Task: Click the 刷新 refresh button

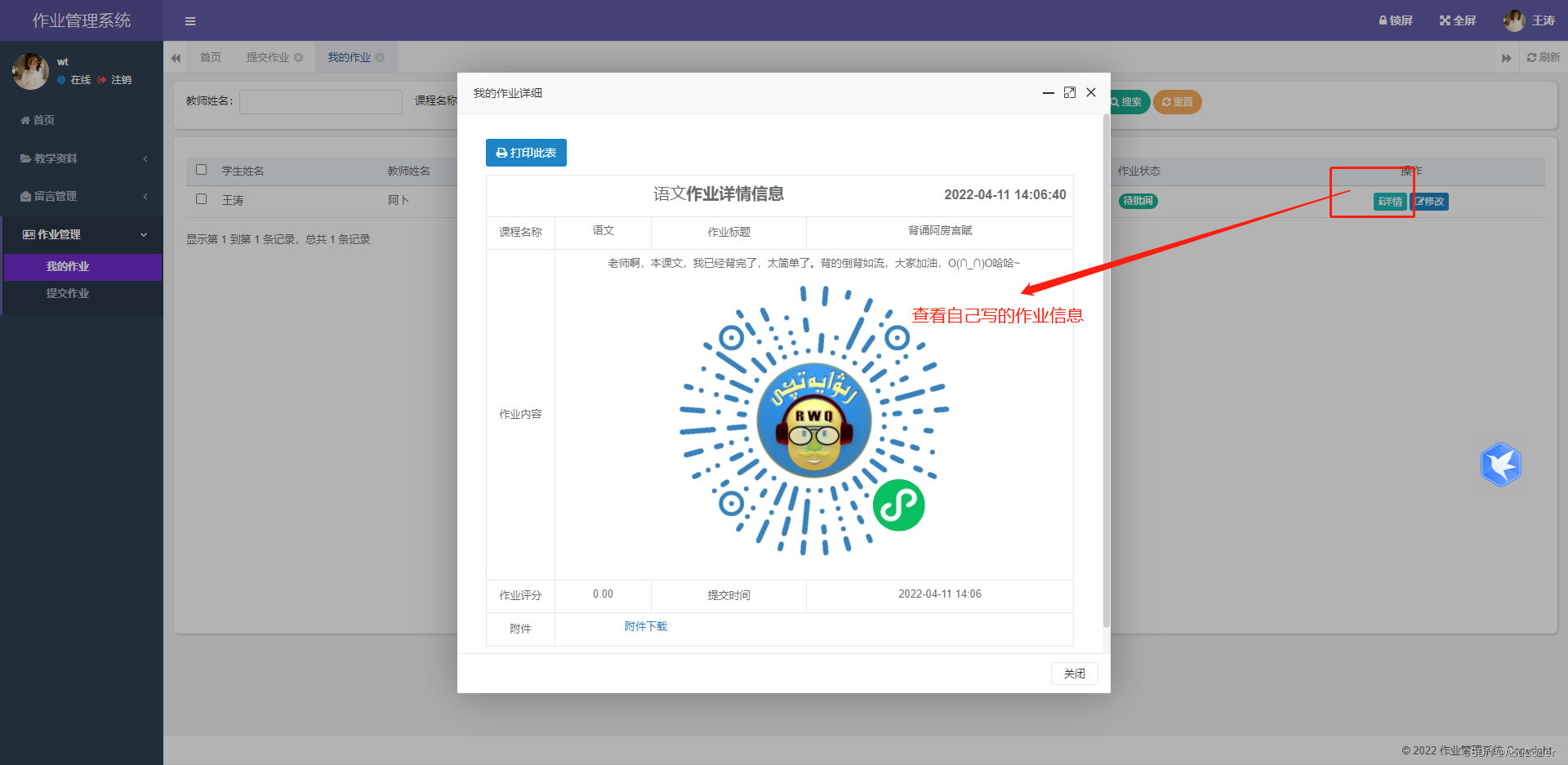Action: point(1543,57)
